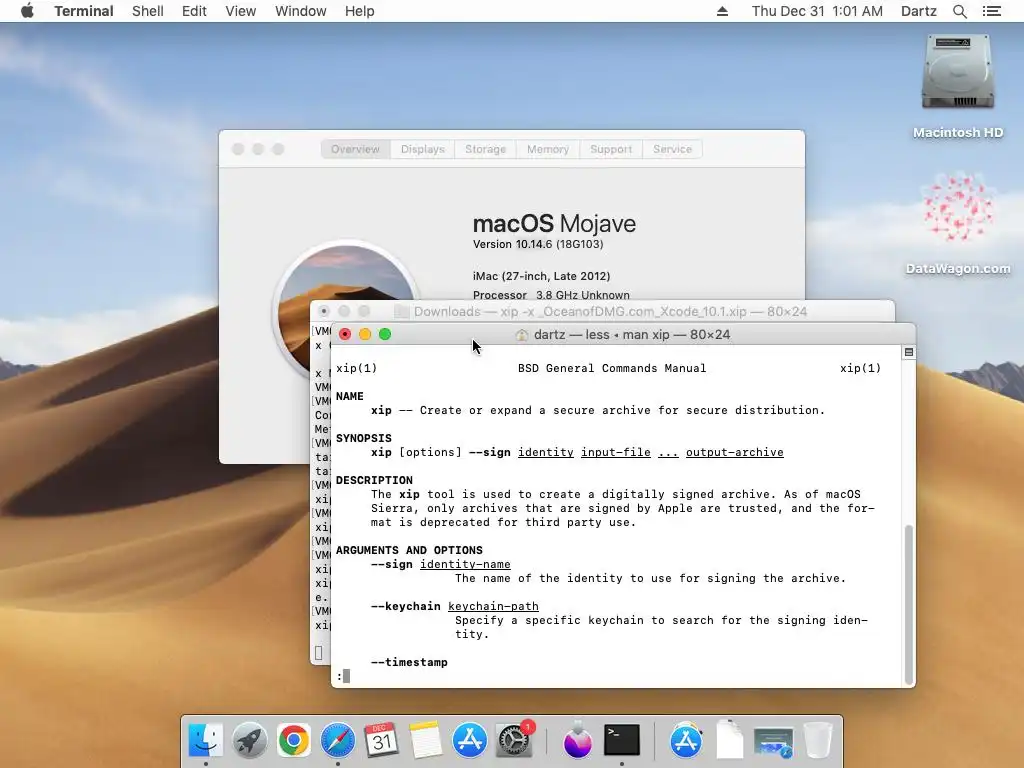Click 'ARGUMENTS AND OPTIONS' heading
The width and height of the screenshot is (1024, 768).
409,551
